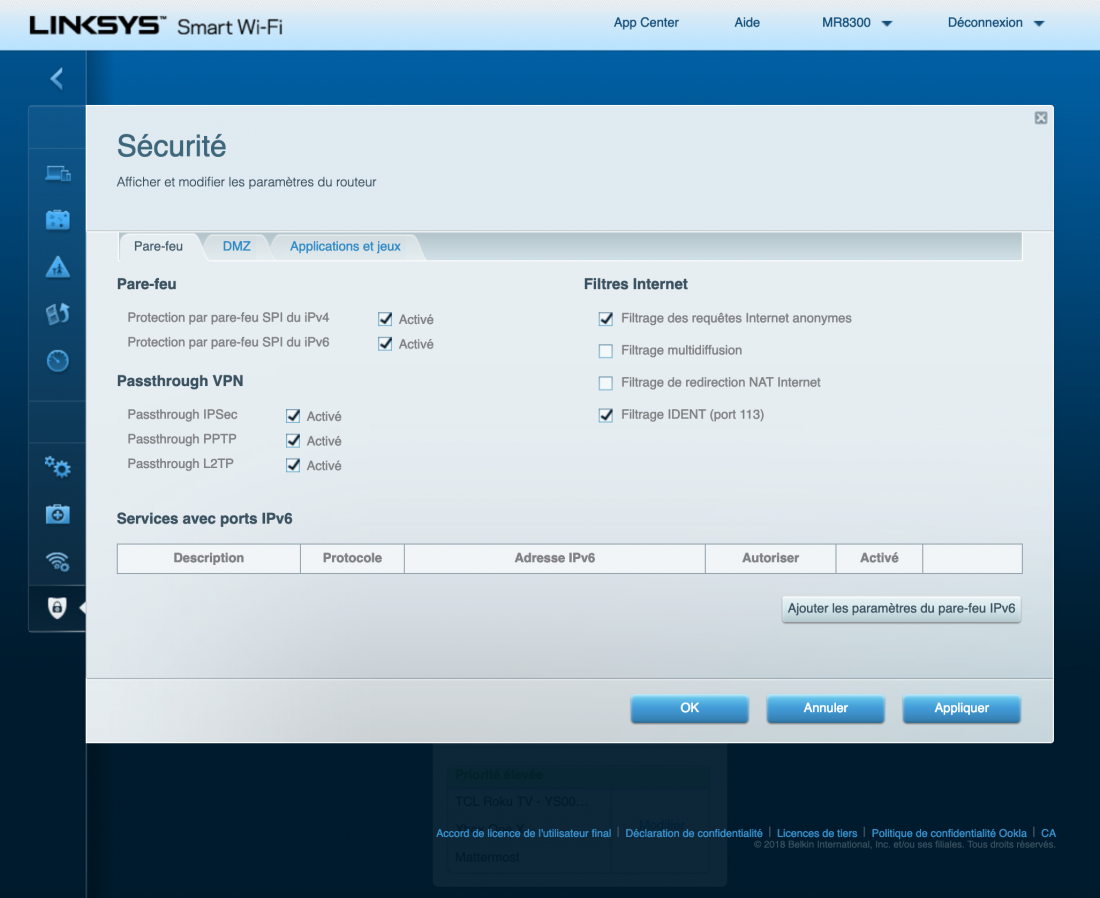Expand the MR8300 router dropdown
1100x898 pixels.
(x=856, y=23)
